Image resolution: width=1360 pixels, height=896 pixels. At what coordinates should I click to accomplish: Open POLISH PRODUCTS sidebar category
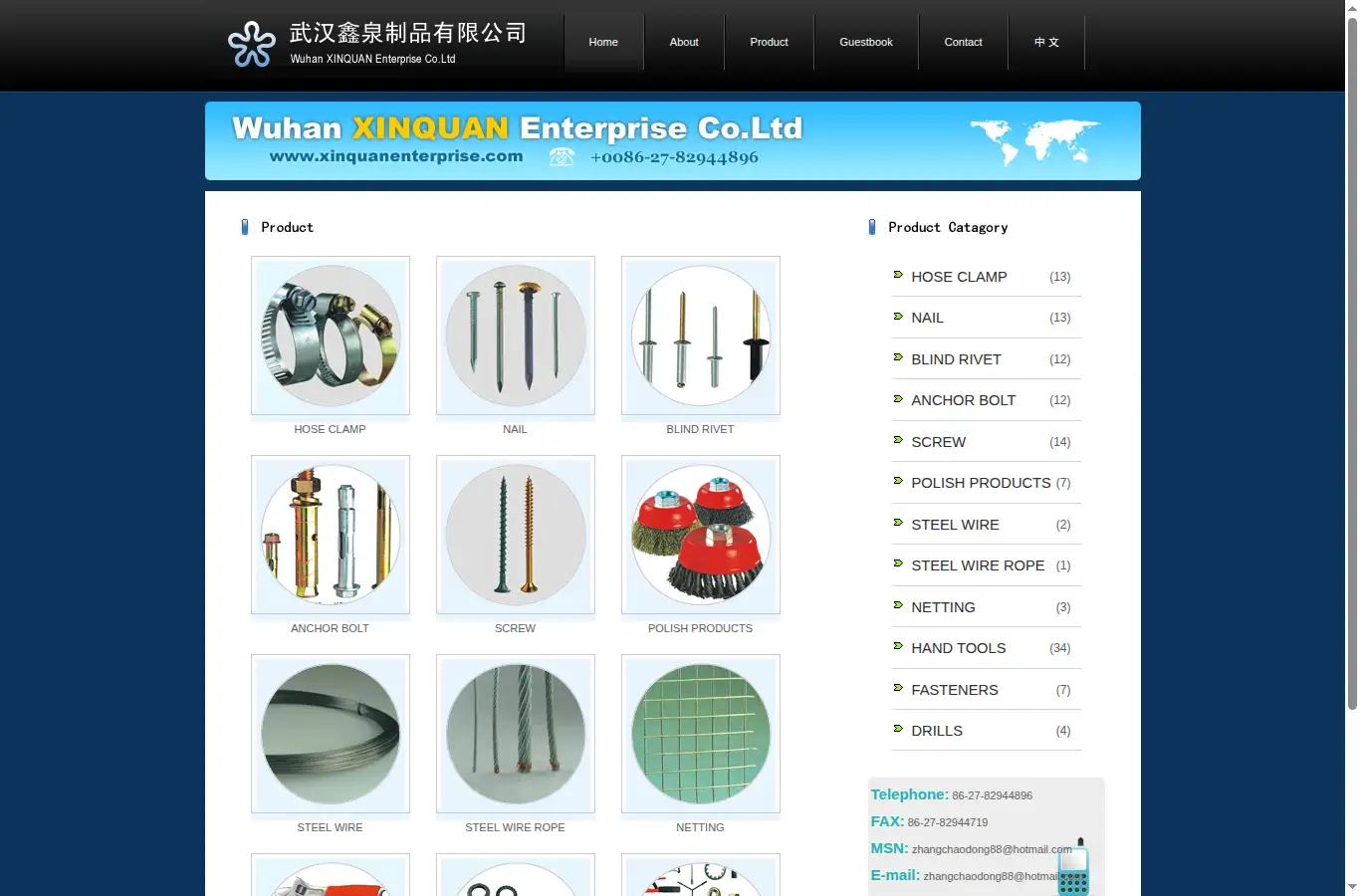point(981,483)
